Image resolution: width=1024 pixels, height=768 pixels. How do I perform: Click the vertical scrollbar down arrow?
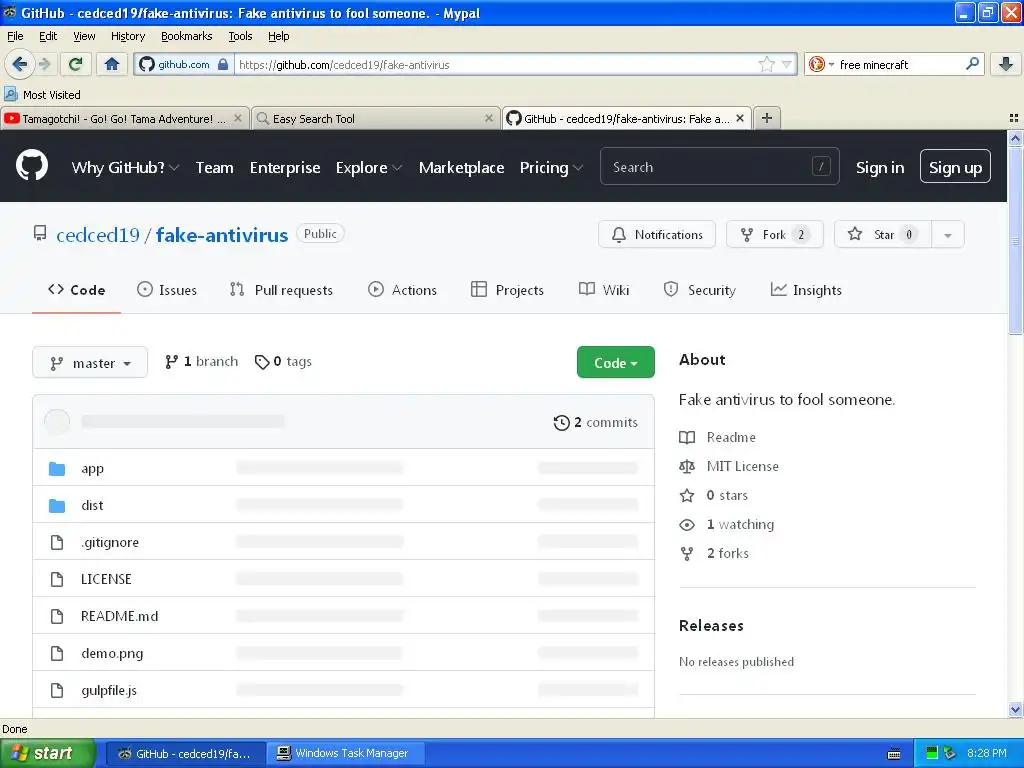[x=1015, y=709]
